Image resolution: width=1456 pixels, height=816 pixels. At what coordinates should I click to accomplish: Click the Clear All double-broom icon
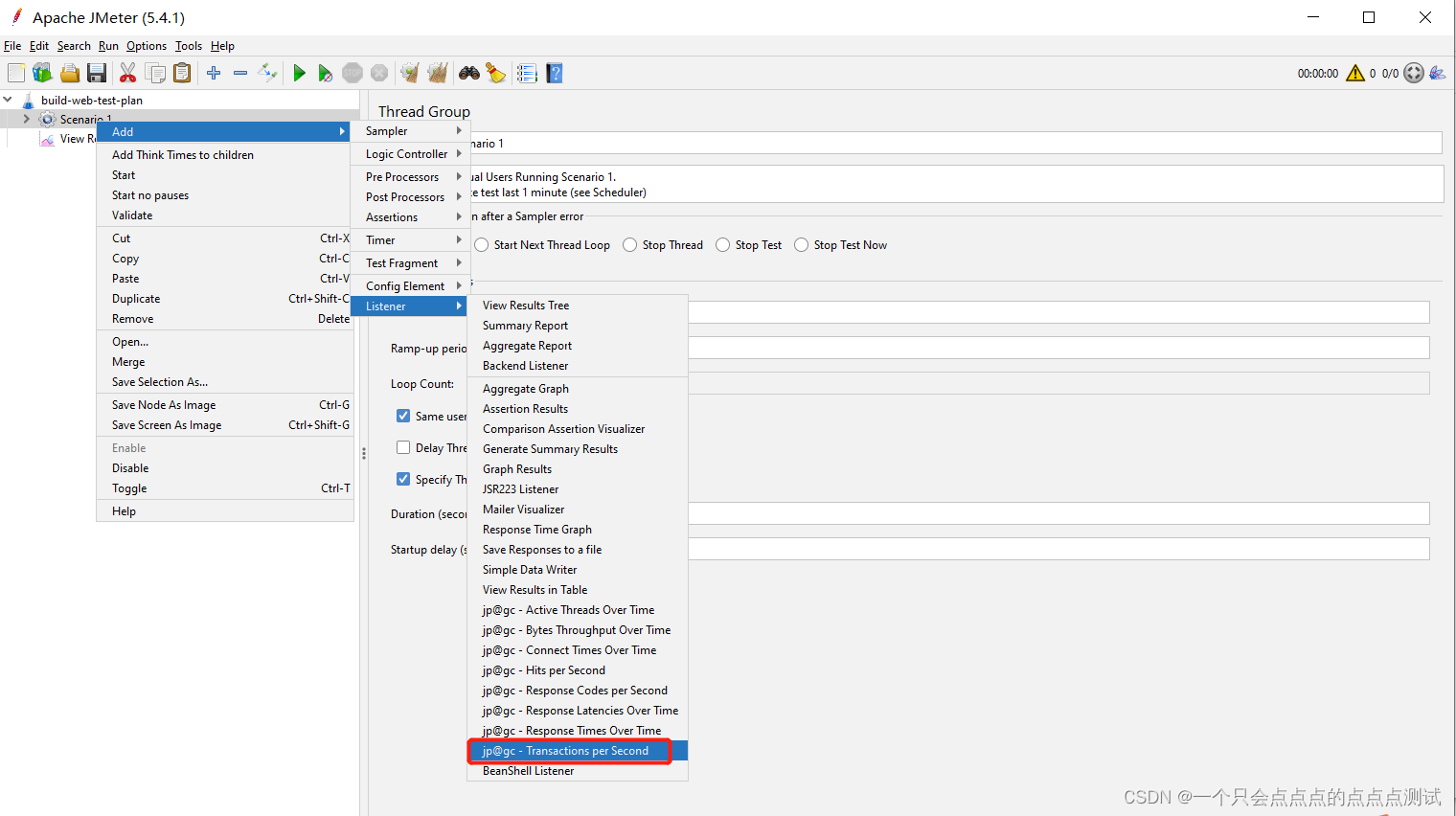click(x=438, y=73)
